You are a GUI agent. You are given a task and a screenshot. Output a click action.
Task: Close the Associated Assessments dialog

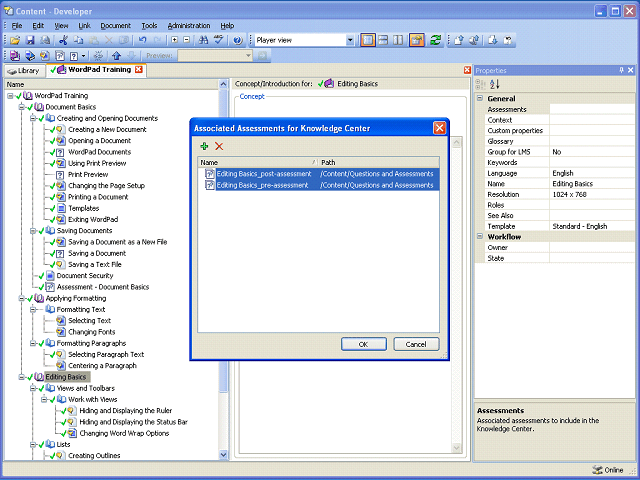pyautogui.click(x=440, y=128)
